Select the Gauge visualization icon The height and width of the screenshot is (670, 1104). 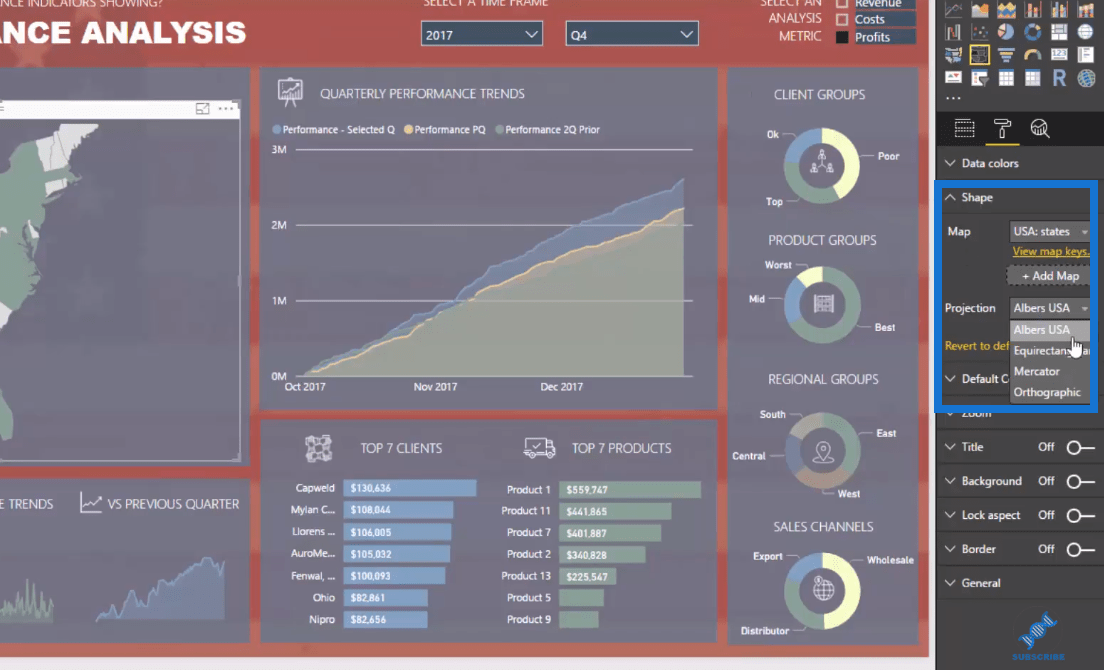[1033, 54]
